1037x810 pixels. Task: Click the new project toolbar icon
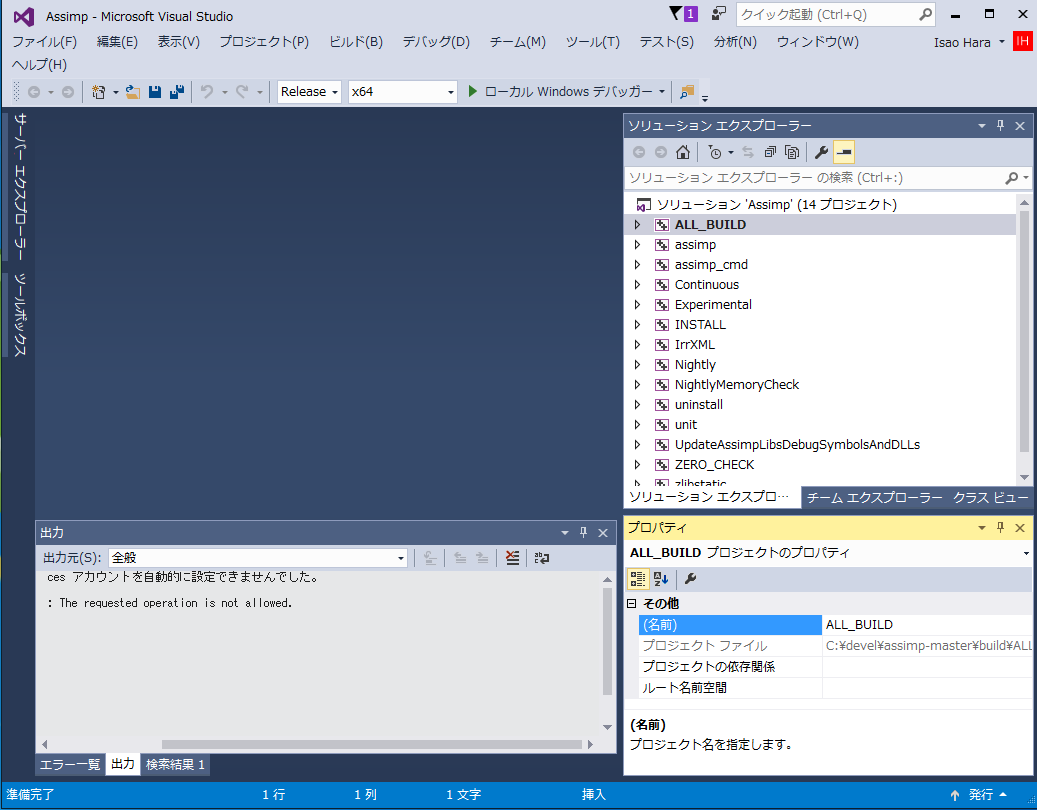tap(99, 92)
